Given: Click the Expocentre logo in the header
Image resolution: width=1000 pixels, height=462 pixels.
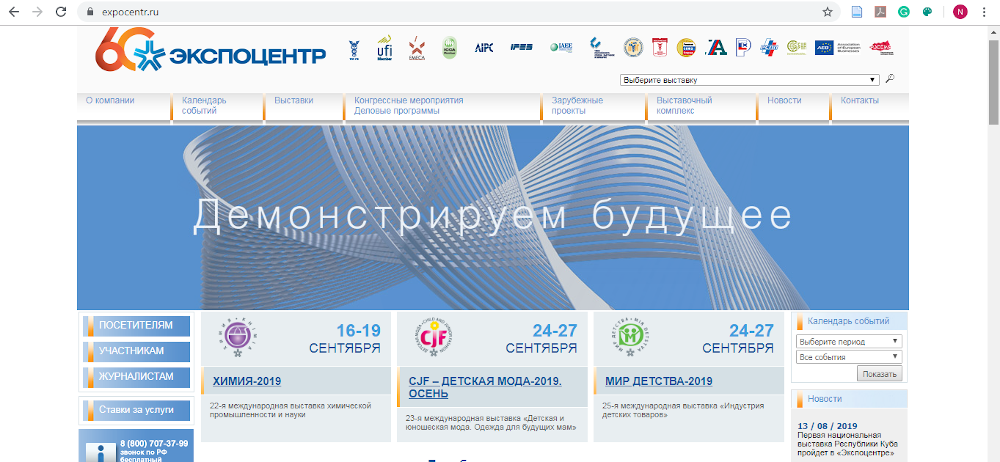Looking at the screenshot, I should (x=210, y=50).
